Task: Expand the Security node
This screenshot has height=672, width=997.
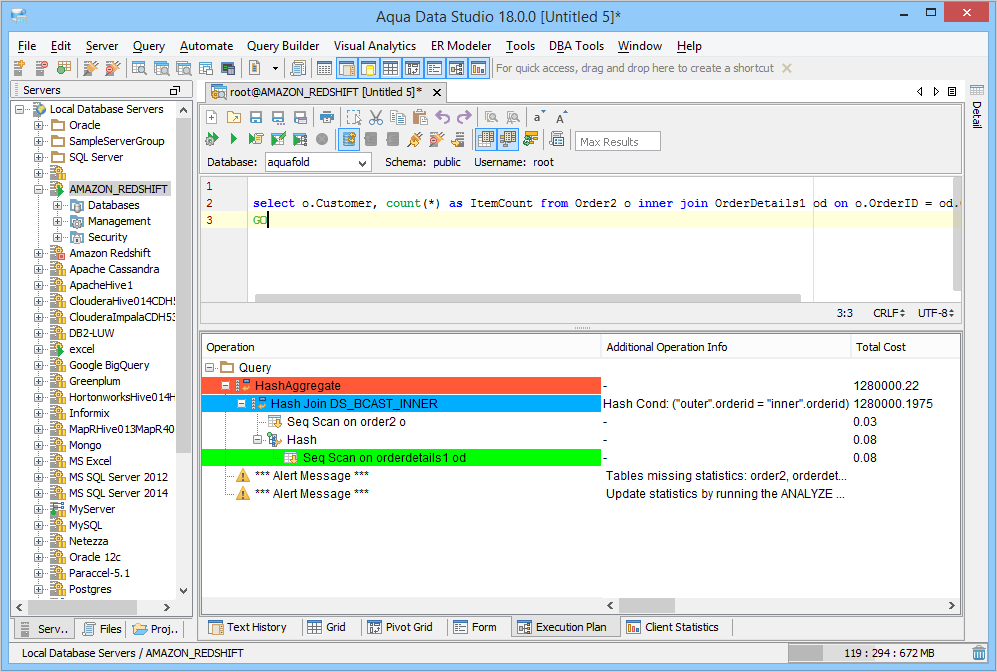Action: click(57, 237)
